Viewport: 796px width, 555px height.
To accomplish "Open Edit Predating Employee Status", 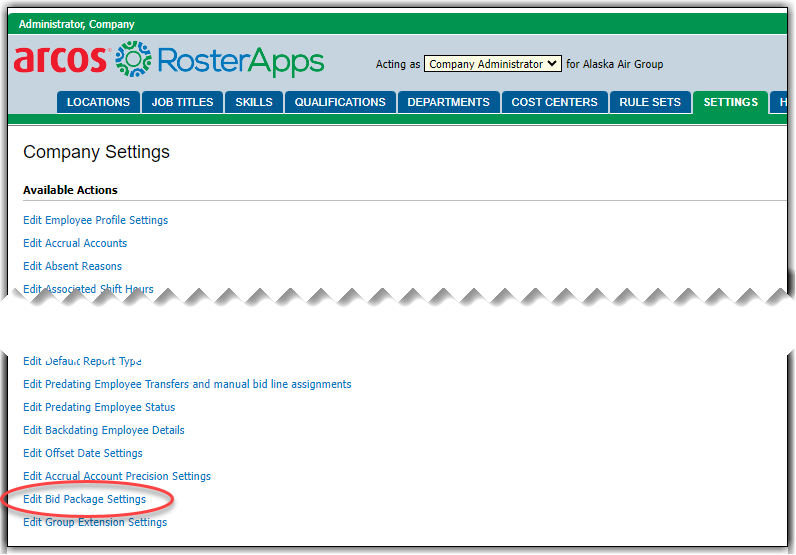I will pos(99,407).
